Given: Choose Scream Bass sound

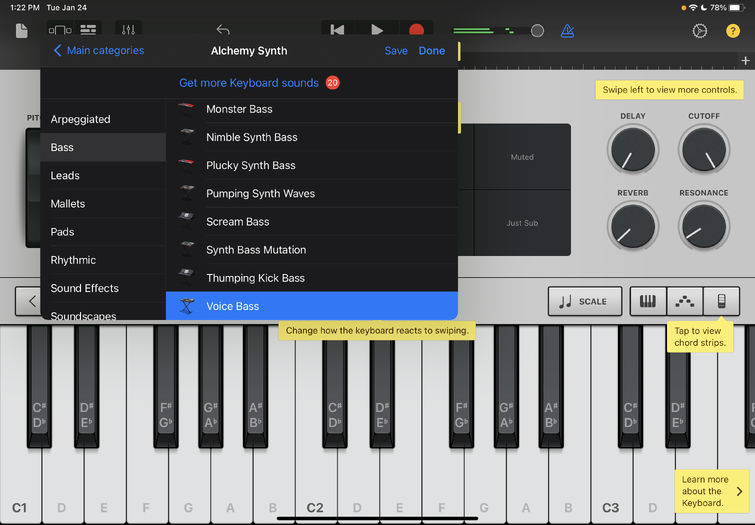Looking at the screenshot, I should pos(312,222).
